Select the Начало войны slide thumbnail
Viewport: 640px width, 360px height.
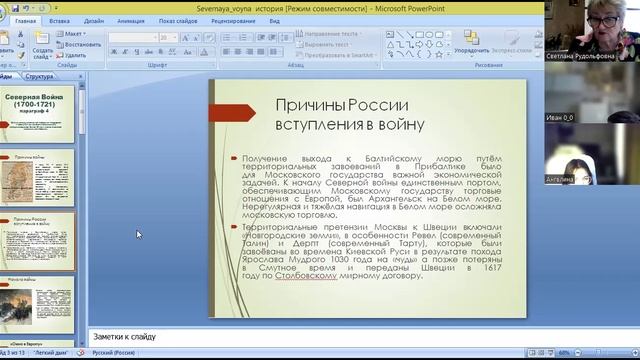(x=37, y=304)
